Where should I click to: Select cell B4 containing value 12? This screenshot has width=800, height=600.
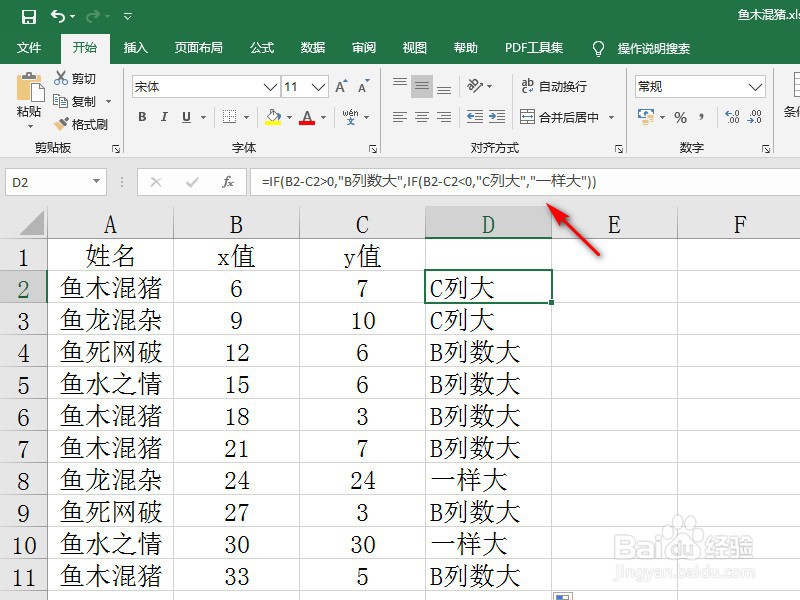[235, 352]
